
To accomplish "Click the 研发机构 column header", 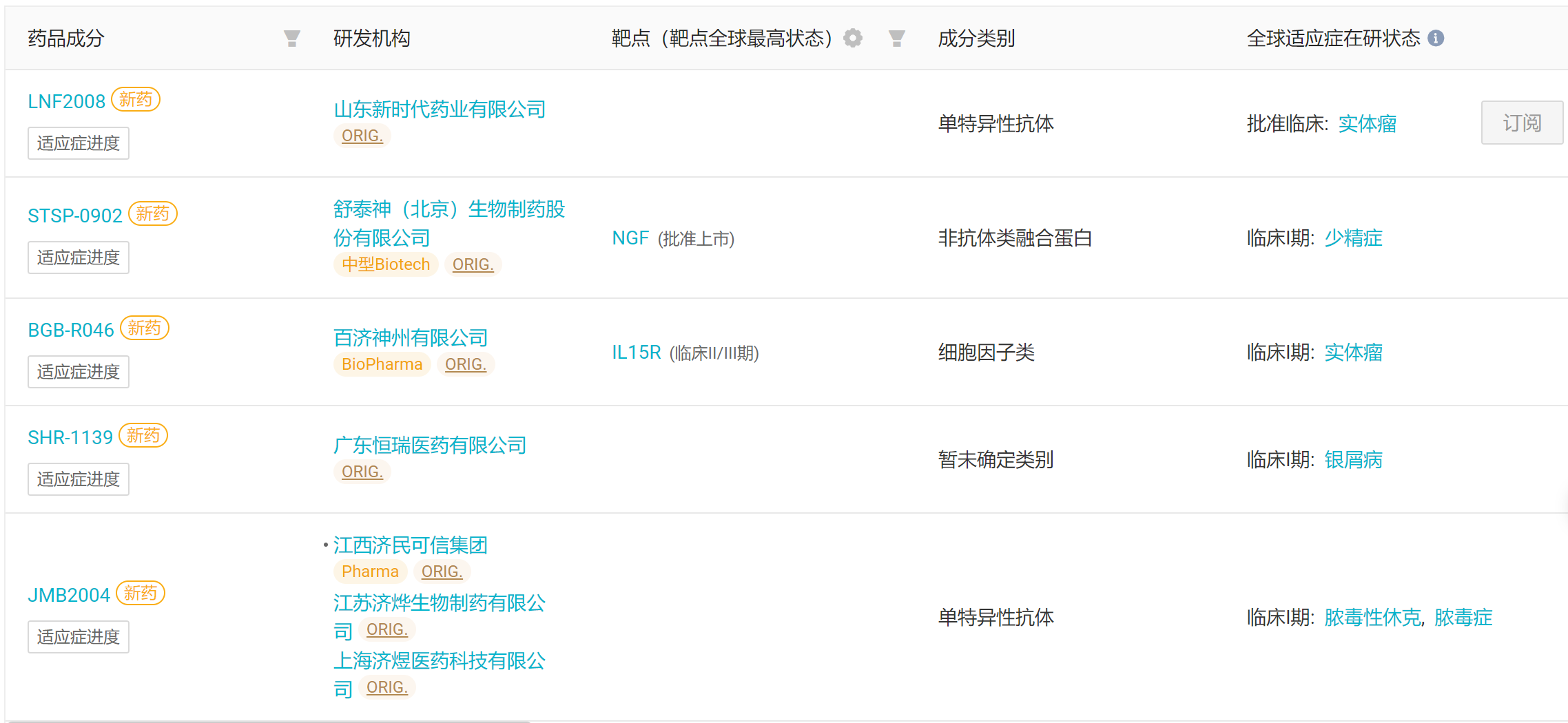I will tap(372, 39).
